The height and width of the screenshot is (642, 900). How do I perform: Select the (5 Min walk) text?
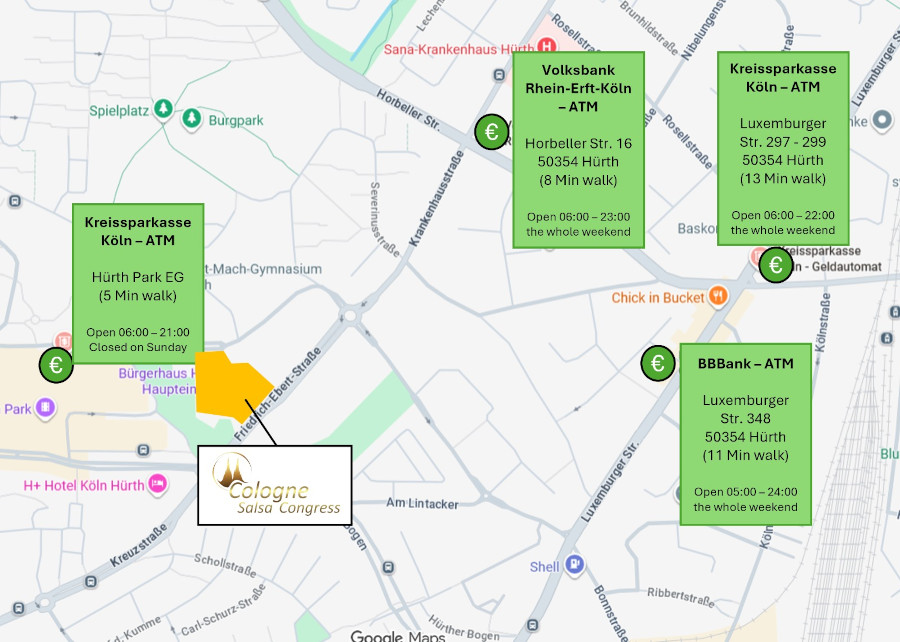point(138,295)
